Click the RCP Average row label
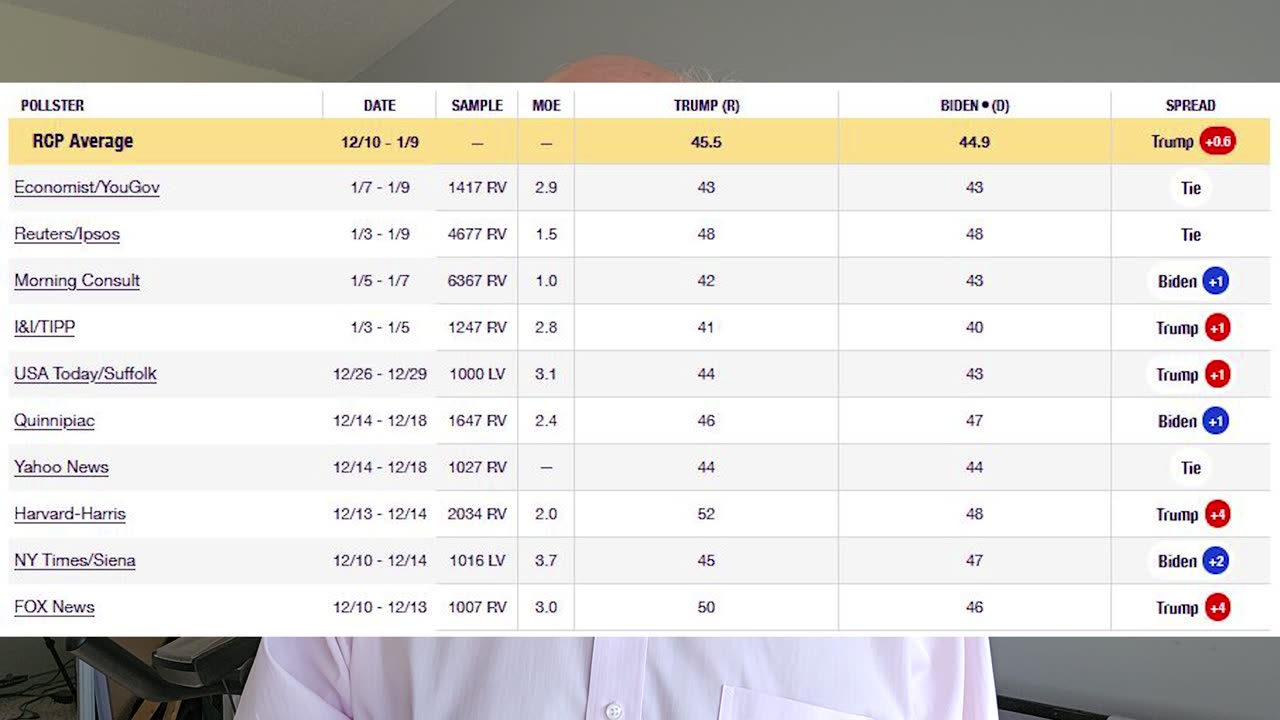 82,141
